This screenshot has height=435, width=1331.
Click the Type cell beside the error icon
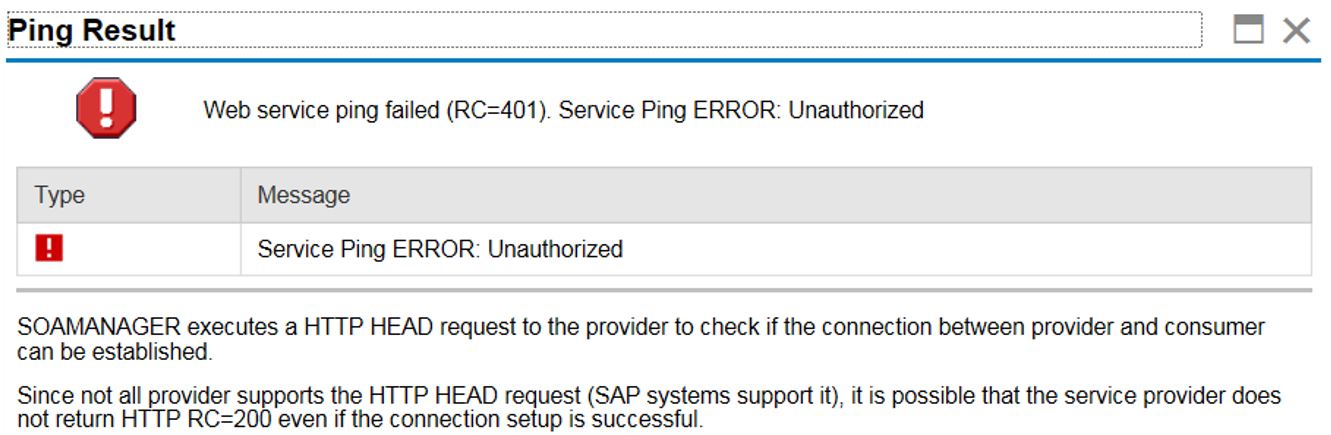pos(129,249)
